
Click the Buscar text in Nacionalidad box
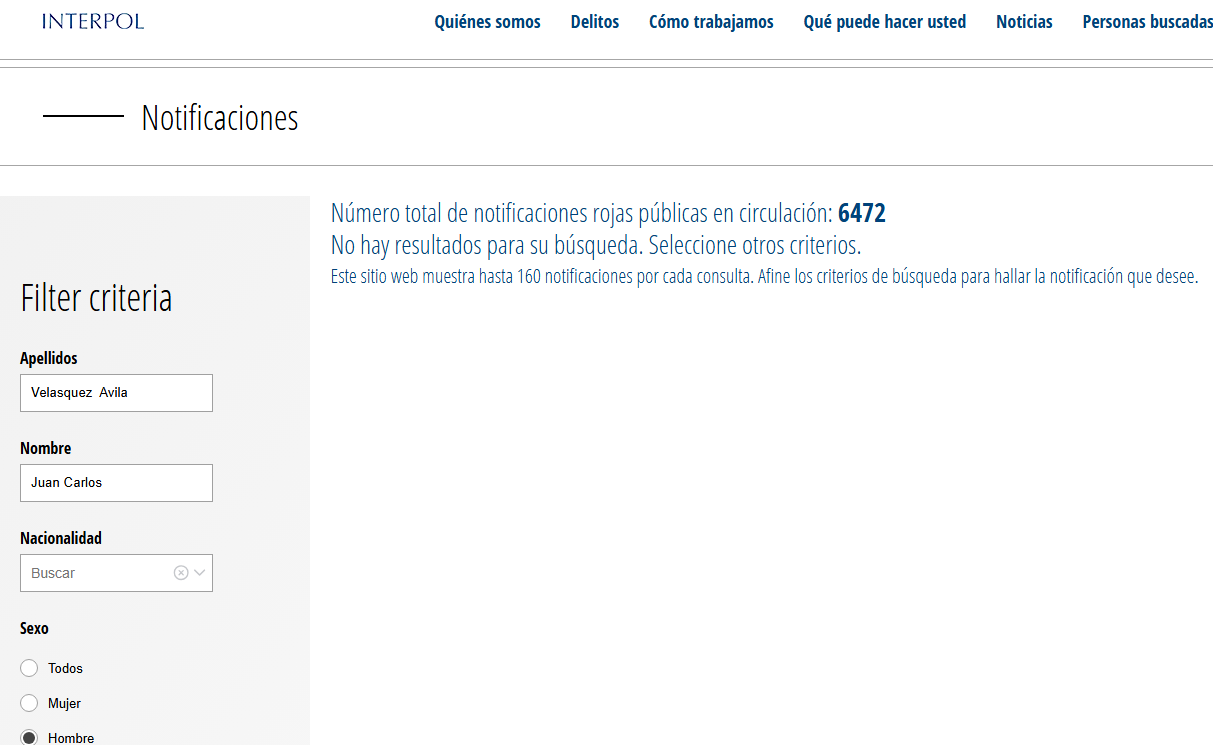pyautogui.click(x=54, y=573)
